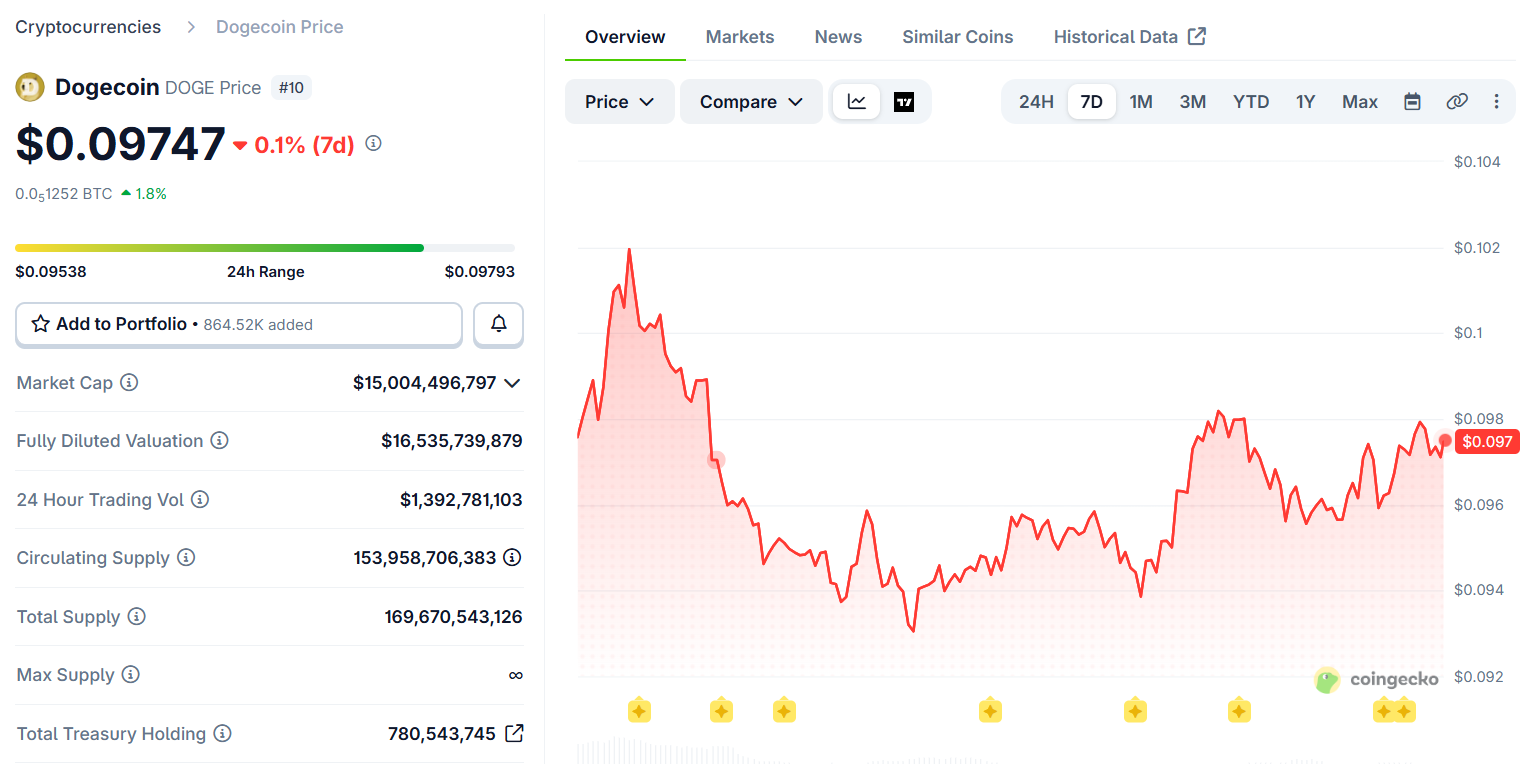Open the Compare dropdown
1535x764 pixels.
751,101
